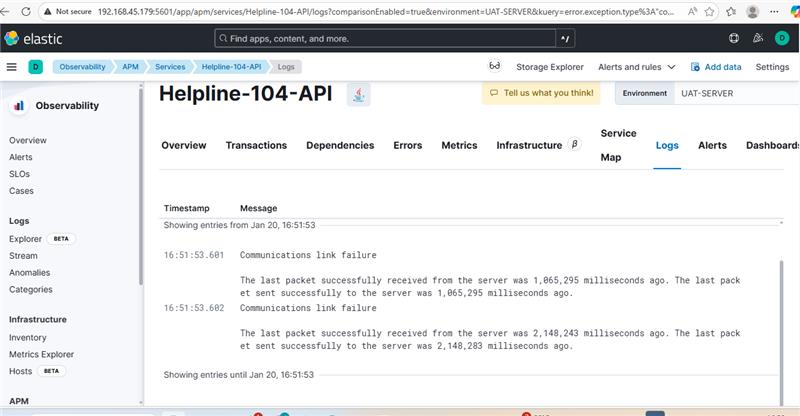
Task: Open the hamburger navigation menu
Action: coord(12,67)
